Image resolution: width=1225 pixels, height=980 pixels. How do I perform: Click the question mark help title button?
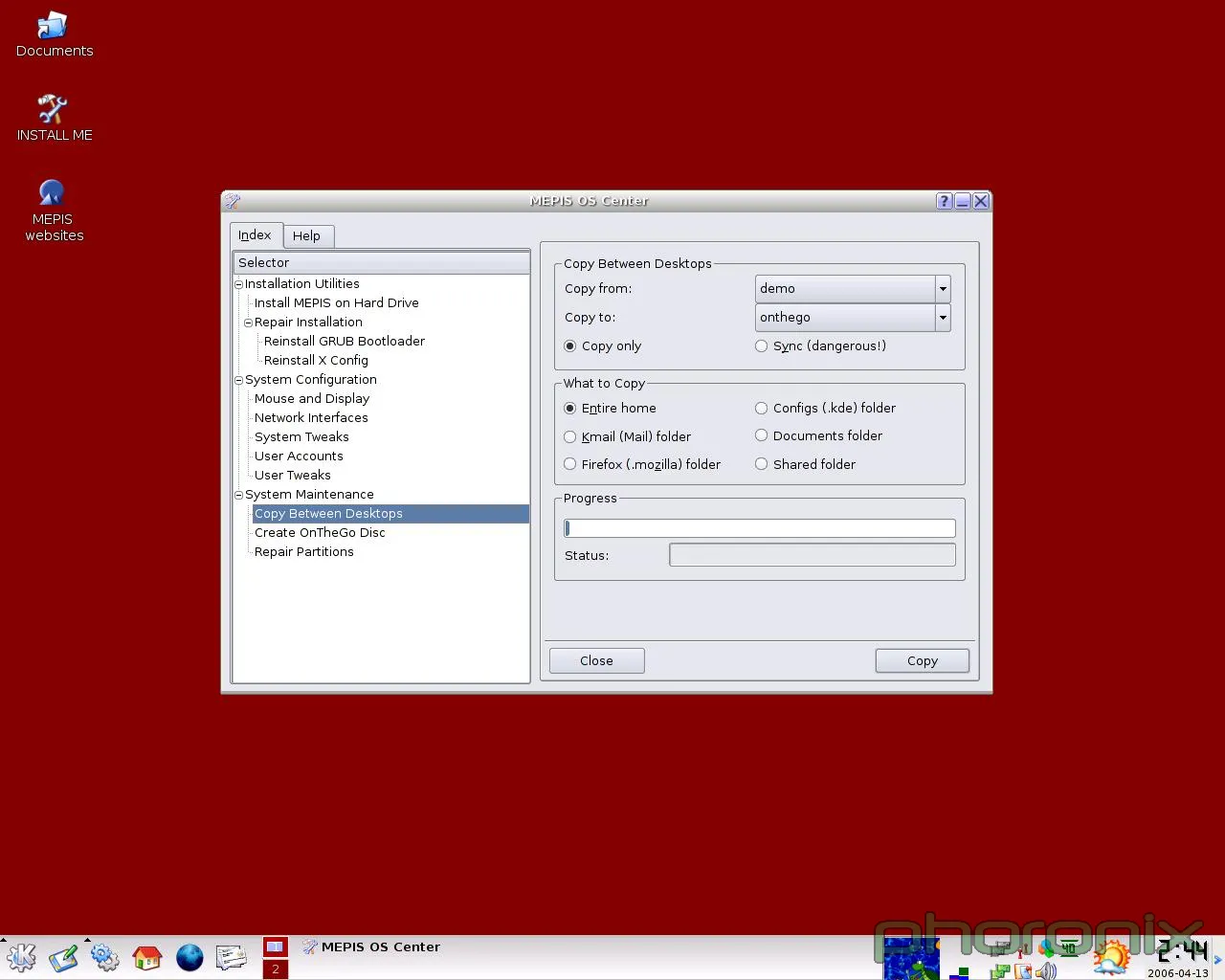(x=945, y=201)
